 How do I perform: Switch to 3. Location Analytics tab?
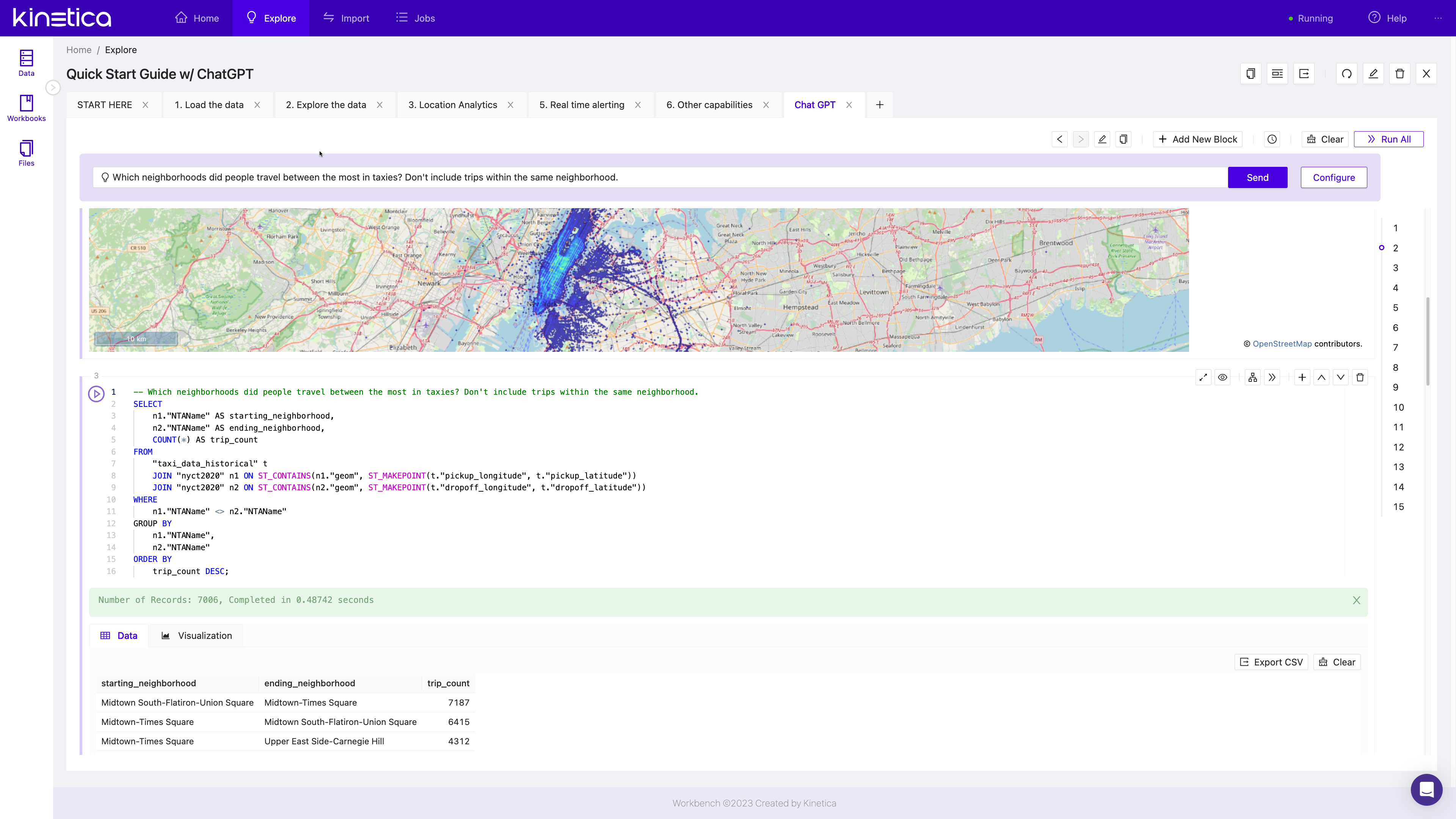(x=453, y=105)
